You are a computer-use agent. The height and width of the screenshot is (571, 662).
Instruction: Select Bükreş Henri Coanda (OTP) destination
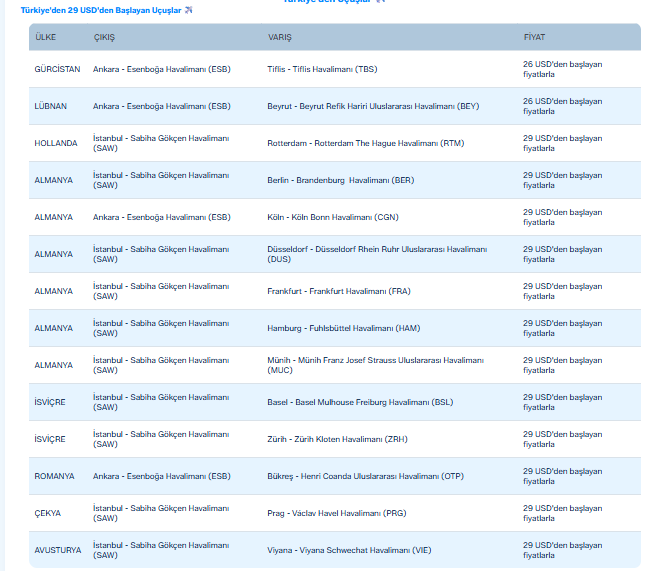(x=365, y=476)
